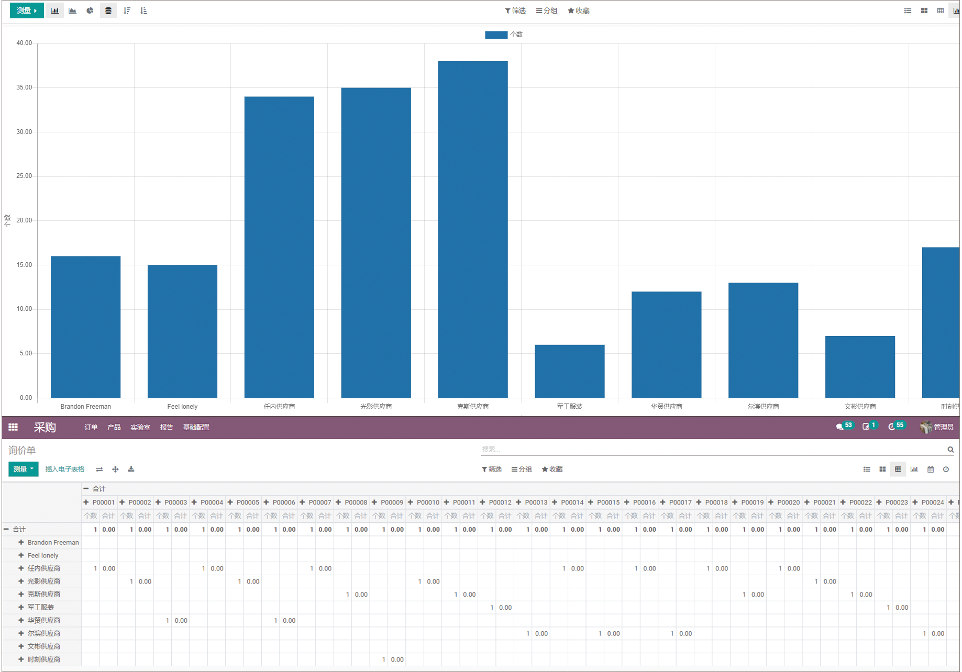The height and width of the screenshot is (672, 962).
Task: Click the blue 个数 legend swatch
Action: click(x=496, y=34)
